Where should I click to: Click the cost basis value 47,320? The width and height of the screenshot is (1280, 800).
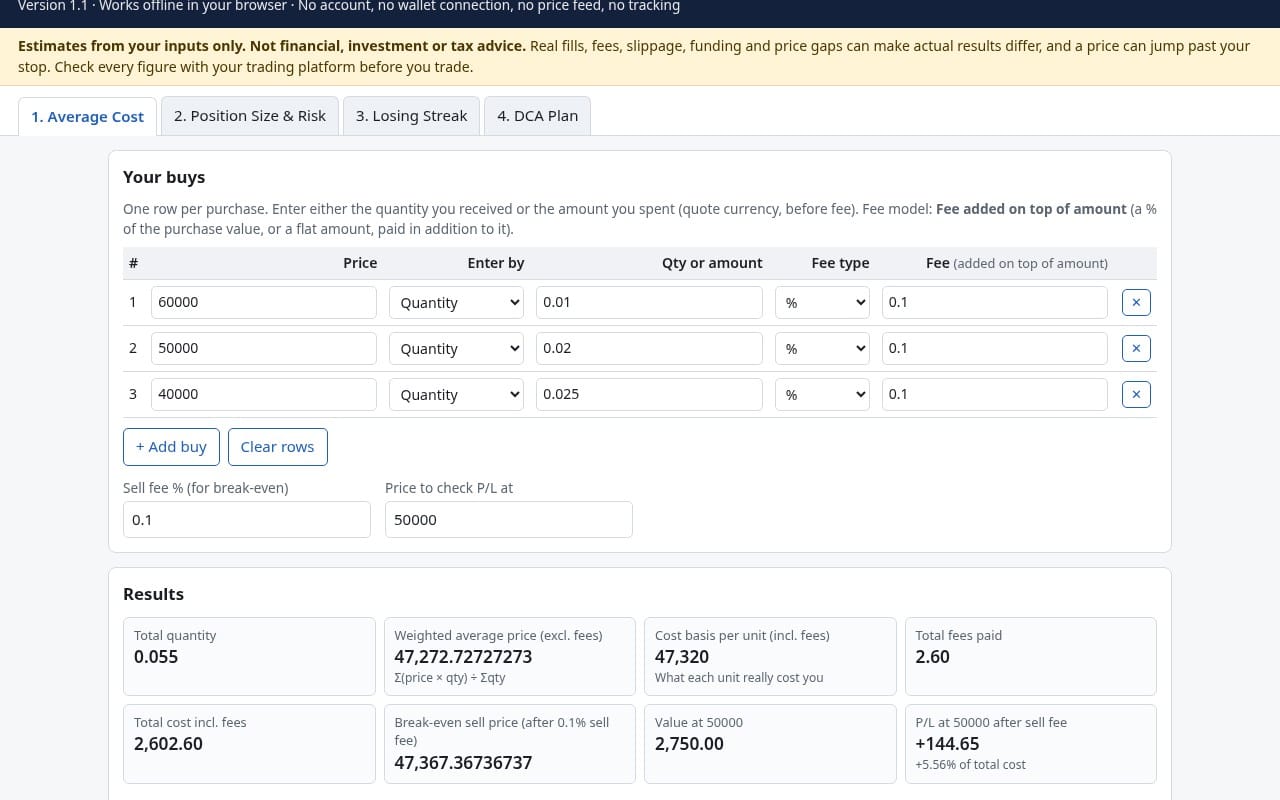[682, 657]
